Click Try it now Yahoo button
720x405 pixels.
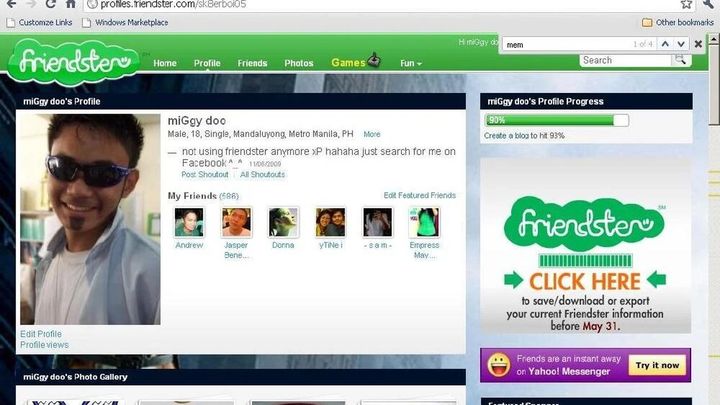point(657,366)
